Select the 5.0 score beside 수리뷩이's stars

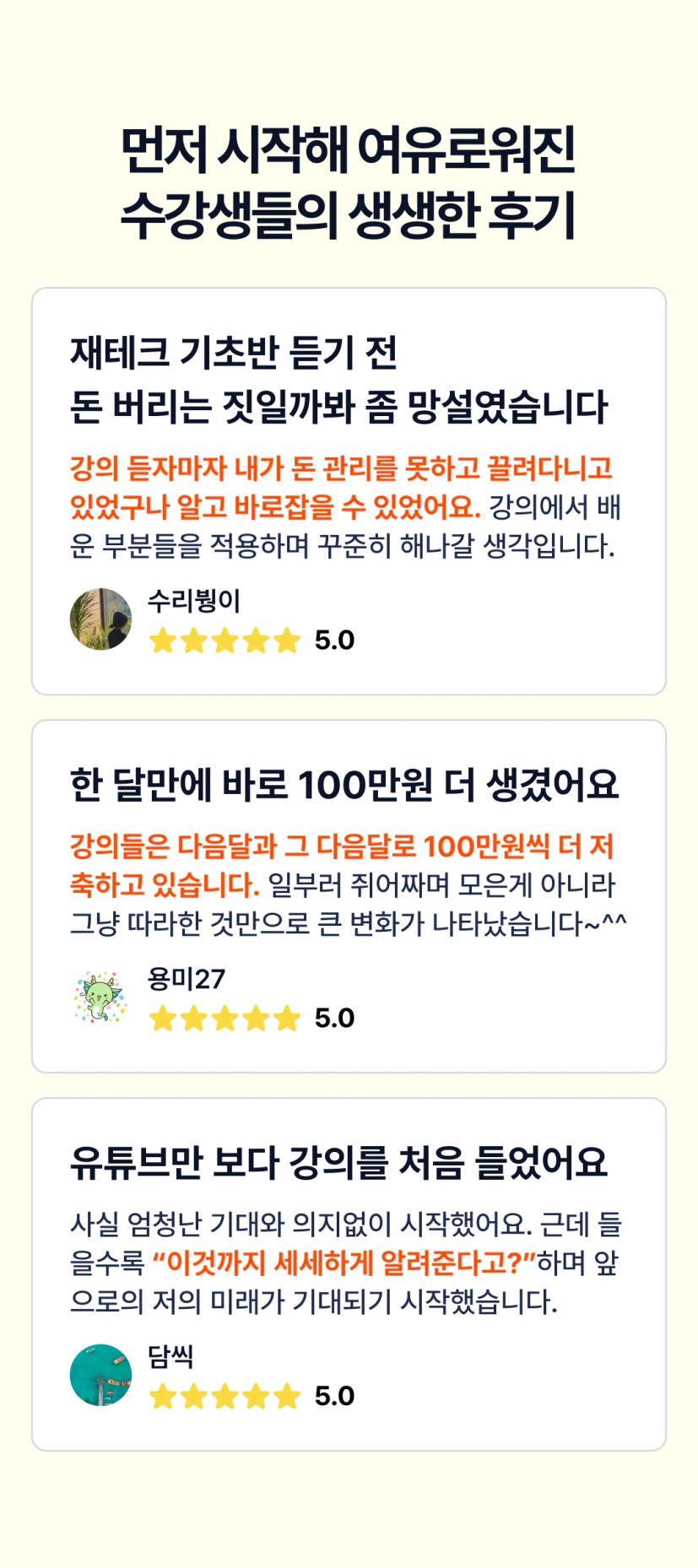334,641
